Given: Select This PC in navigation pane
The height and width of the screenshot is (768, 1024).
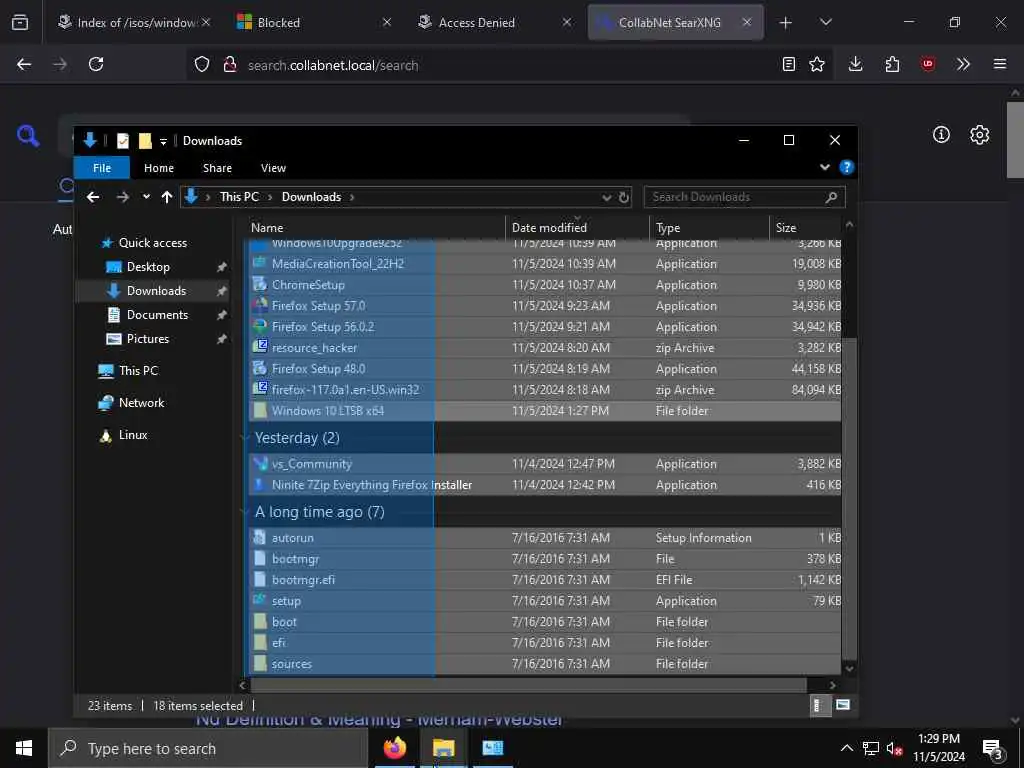Looking at the screenshot, I should (x=138, y=370).
